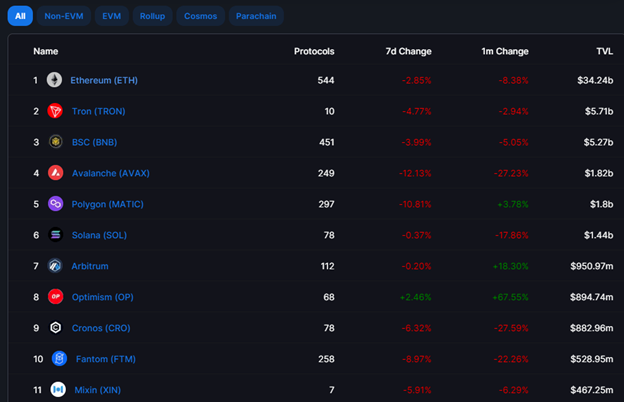Click the Ethereum coin logo icon
The image size is (624, 402).
click(x=55, y=80)
